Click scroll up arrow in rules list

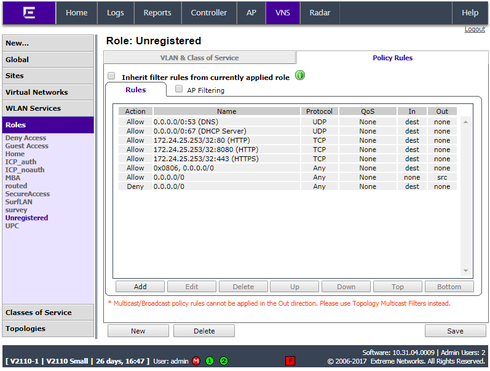[466, 122]
